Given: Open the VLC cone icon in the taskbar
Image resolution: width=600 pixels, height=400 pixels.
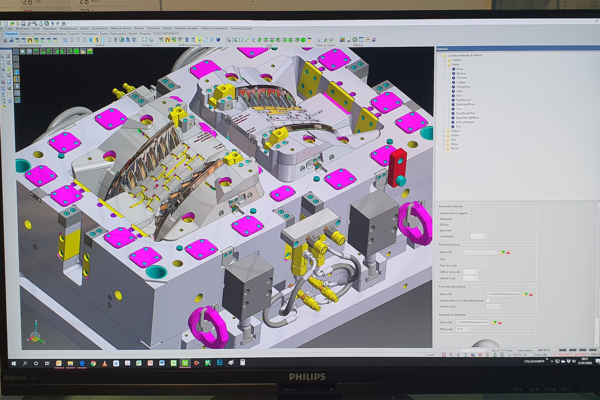Looking at the screenshot, I should [104, 363].
